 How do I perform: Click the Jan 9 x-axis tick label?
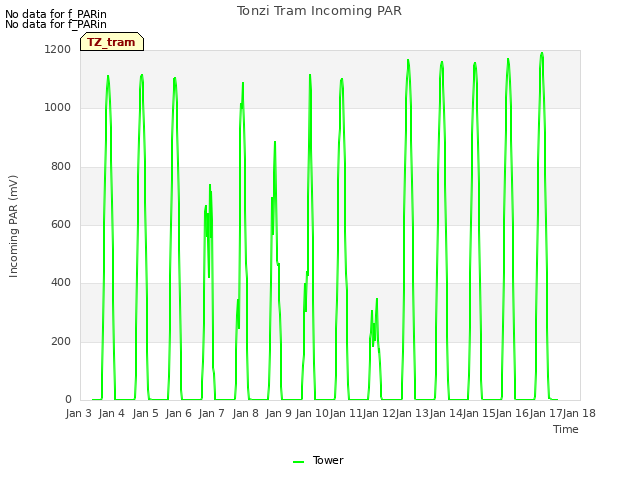coord(278,413)
